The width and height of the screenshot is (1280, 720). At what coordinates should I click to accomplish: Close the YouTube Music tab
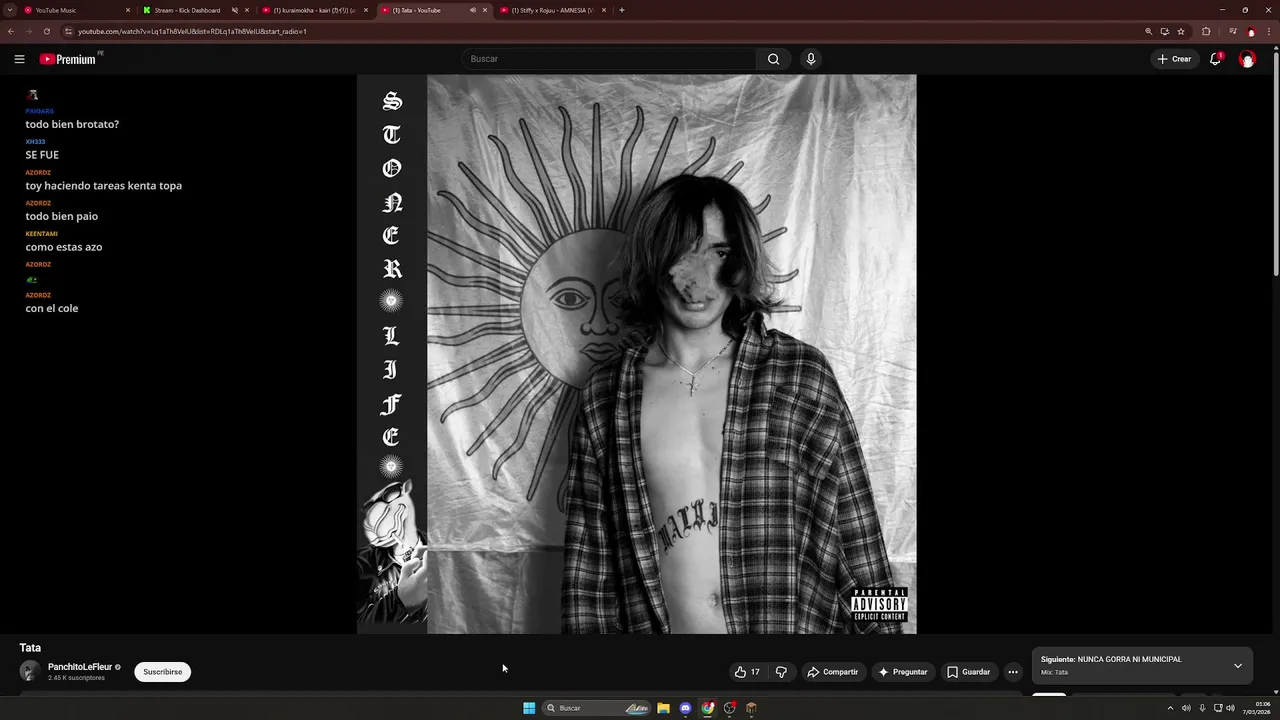(x=128, y=10)
